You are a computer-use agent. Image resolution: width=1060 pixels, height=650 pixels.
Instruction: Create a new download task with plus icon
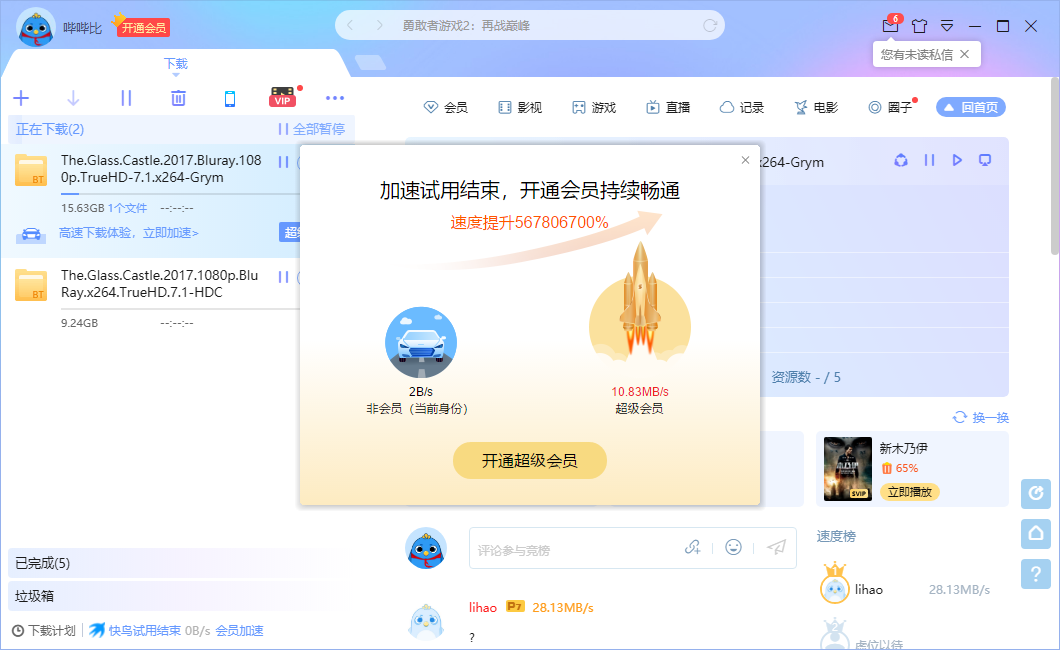point(21,98)
